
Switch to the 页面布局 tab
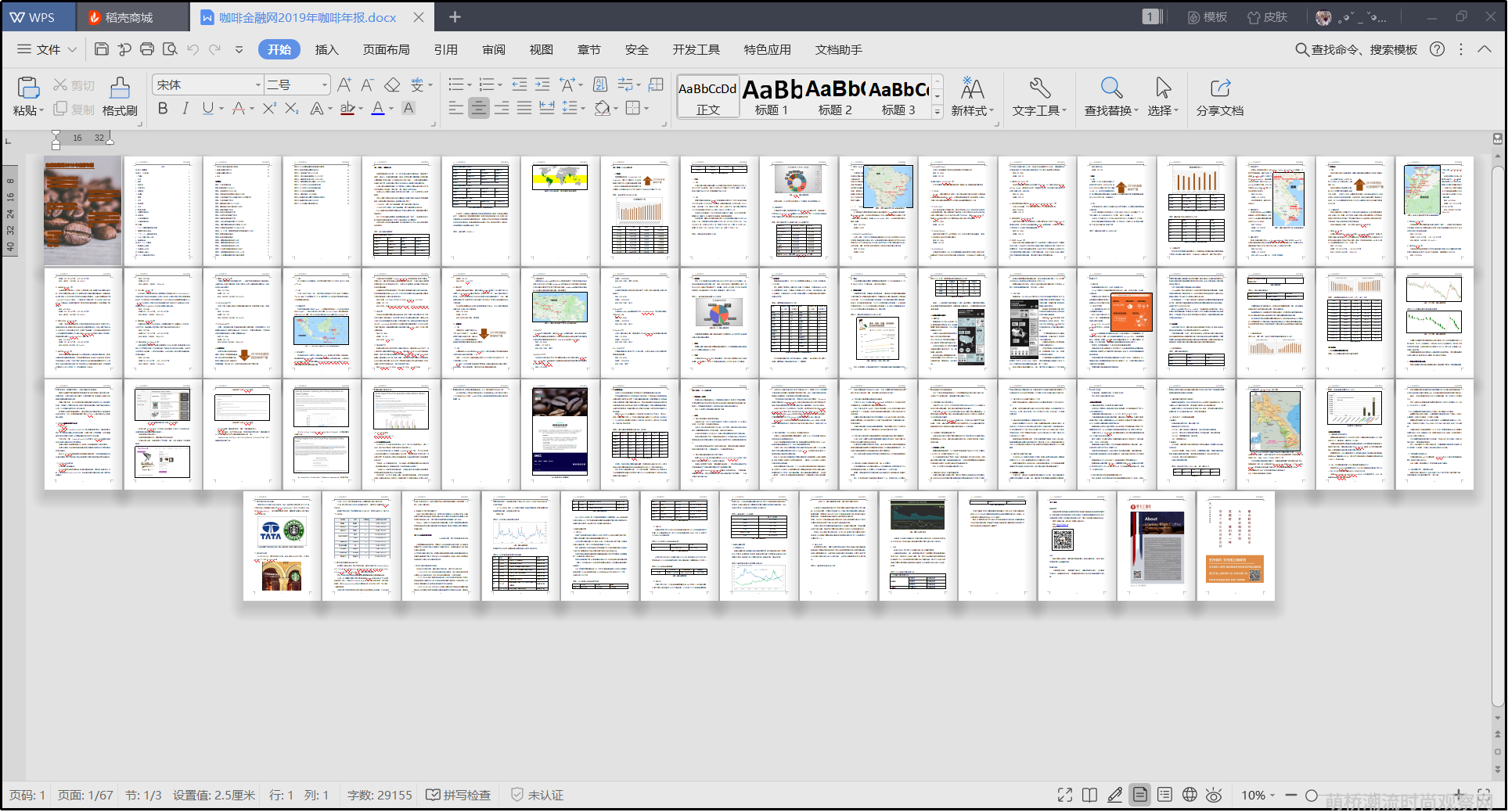pyautogui.click(x=386, y=49)
